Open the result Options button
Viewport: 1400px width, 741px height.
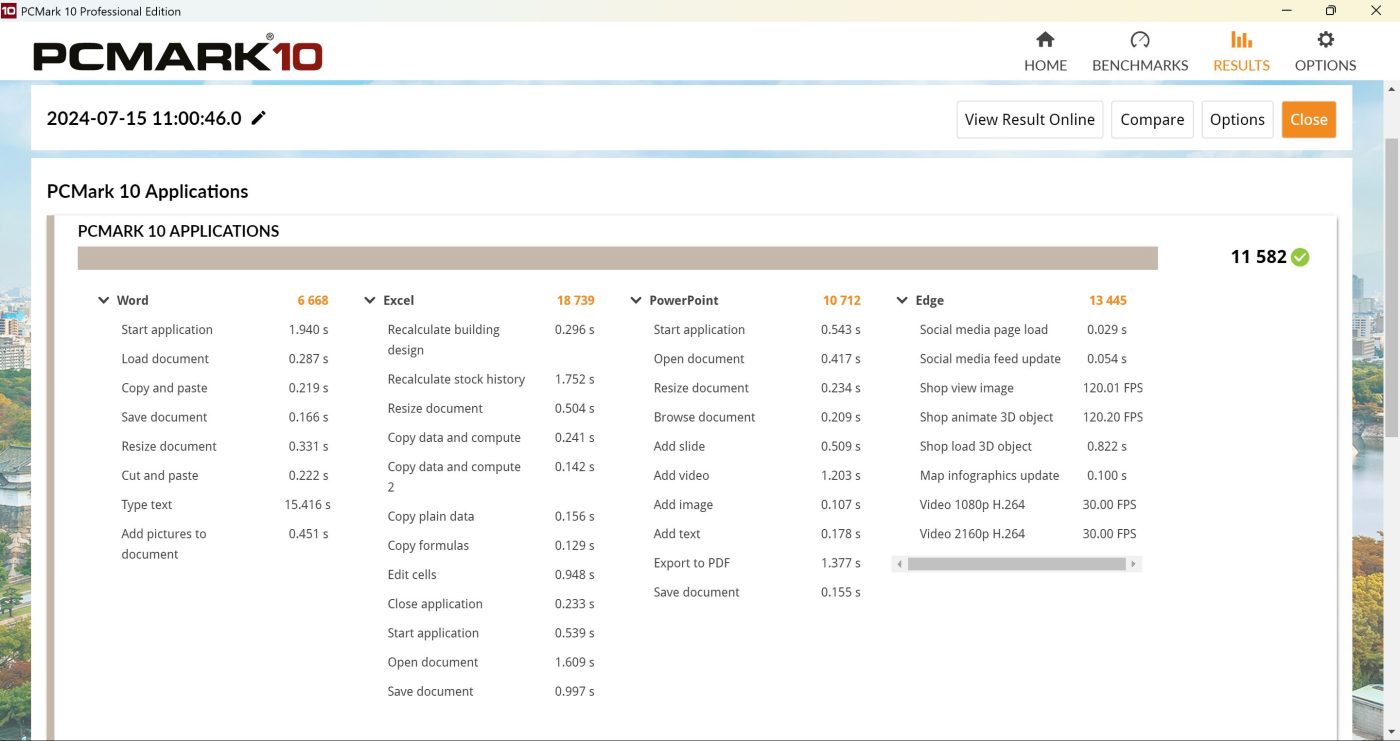(x=1237, y=119)
